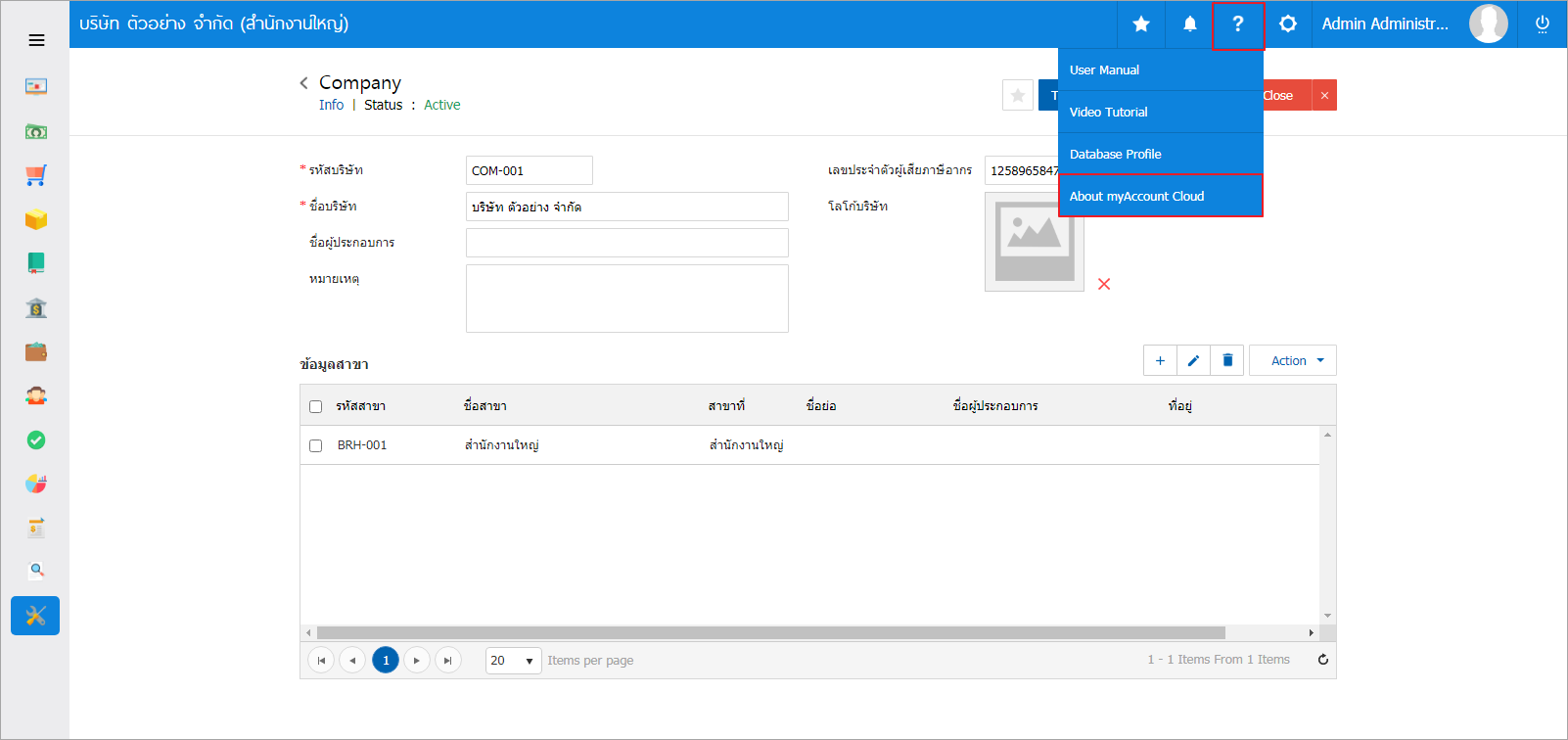Choose About myAccount Cloud

(x=1161, y=196)
